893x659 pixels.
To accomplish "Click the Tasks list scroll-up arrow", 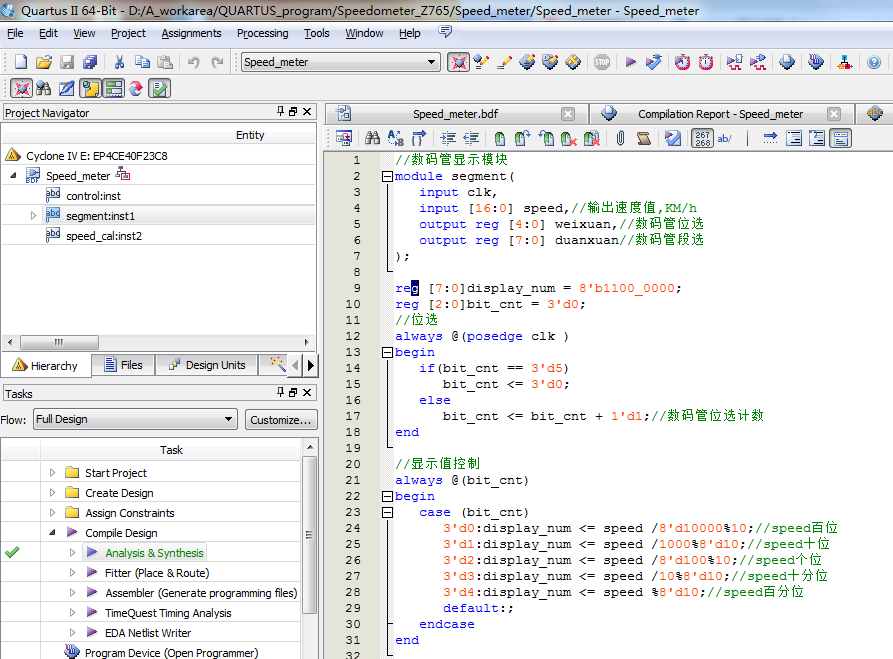I will tap(309, 447).
